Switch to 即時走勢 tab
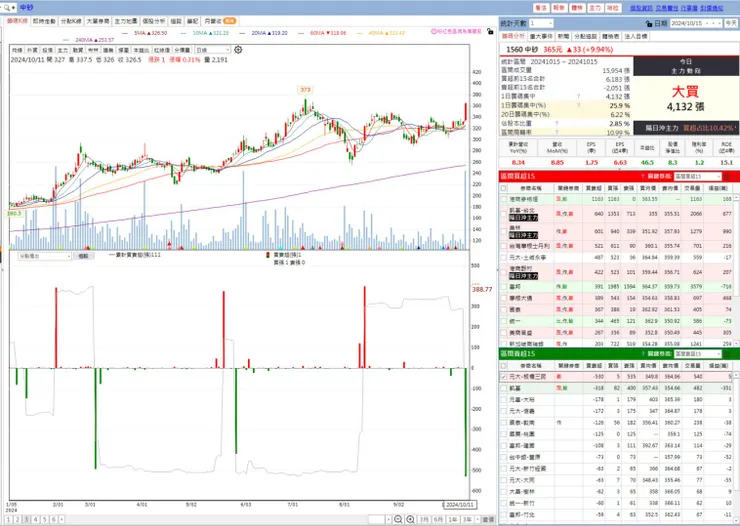The height and width of the screenshot is (526, 740). pyautogui.click(x=44, y=21)
